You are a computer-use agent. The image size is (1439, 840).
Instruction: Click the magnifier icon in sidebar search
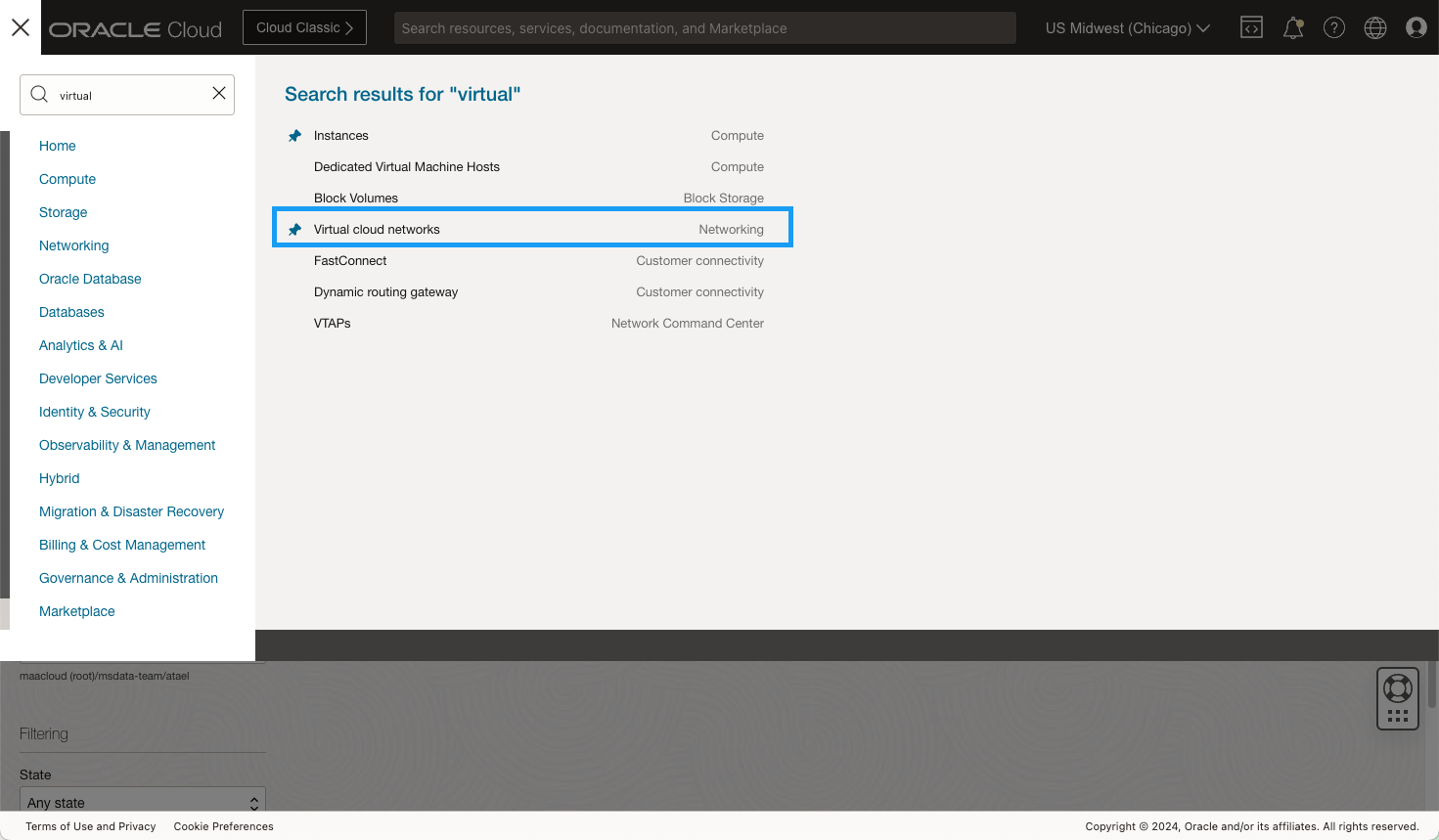coord(39,93)
